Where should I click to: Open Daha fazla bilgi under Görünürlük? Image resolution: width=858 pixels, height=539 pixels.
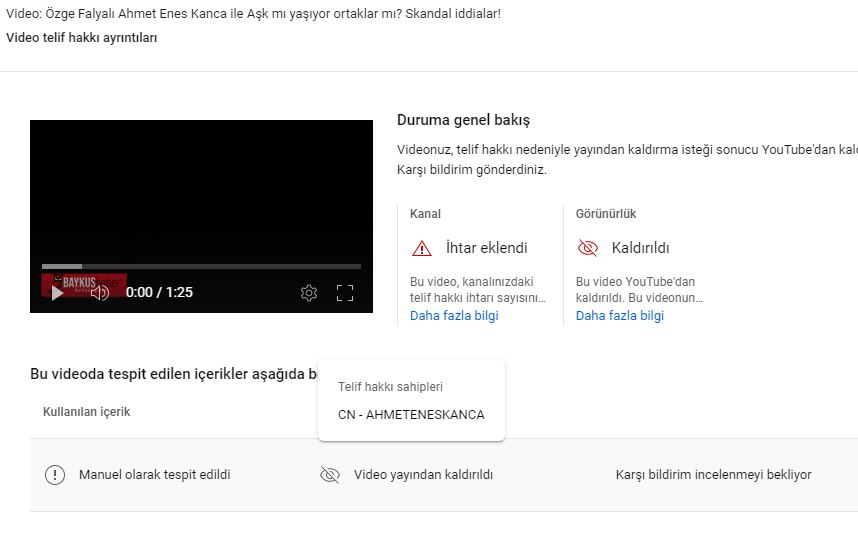[x=620, y=316]
